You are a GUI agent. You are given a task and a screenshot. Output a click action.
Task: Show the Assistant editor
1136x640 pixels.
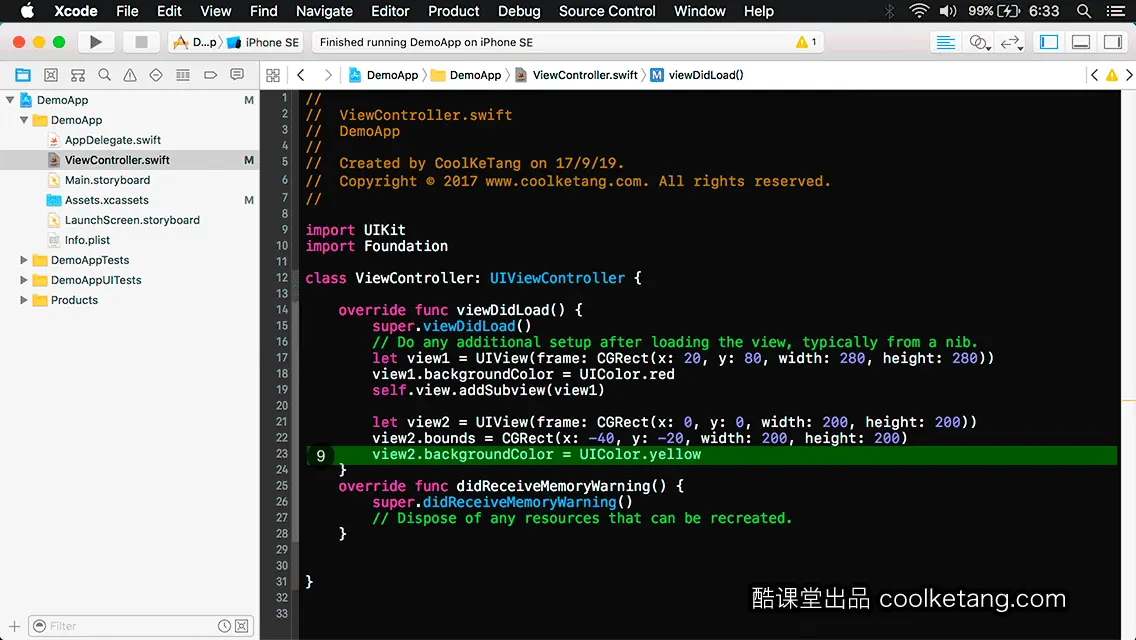979,42
